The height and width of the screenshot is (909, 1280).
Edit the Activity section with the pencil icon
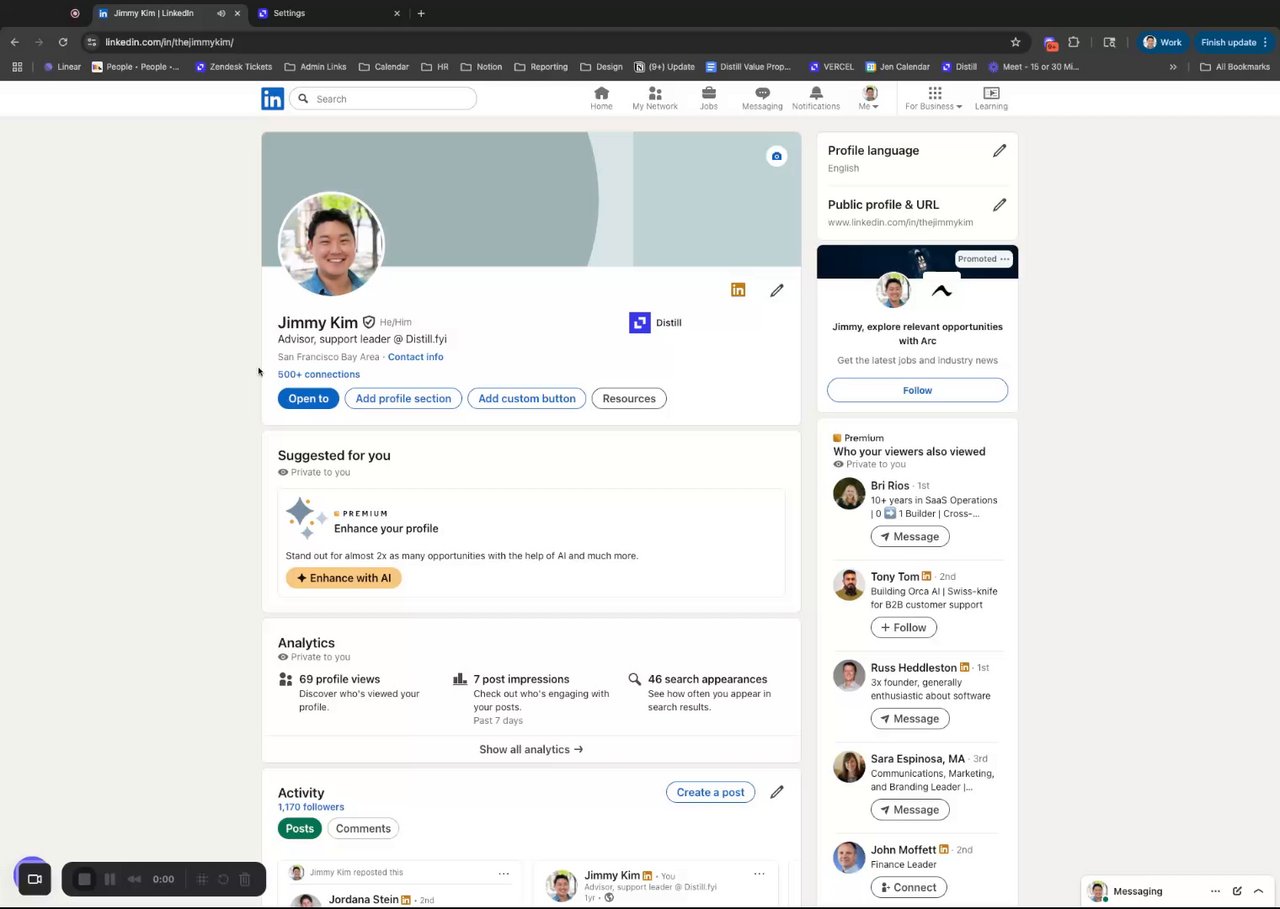777,792
